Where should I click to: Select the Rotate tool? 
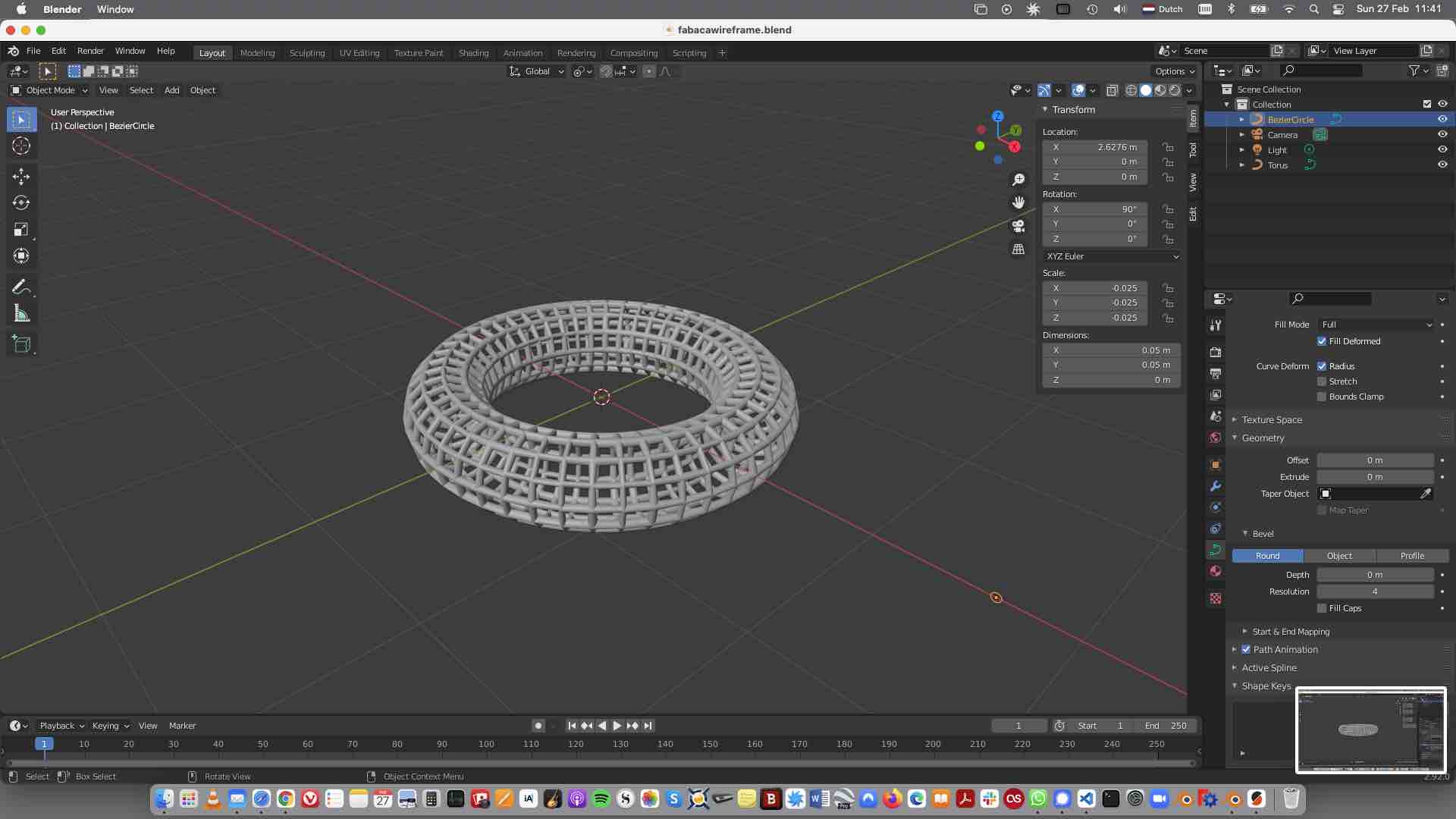21,202
